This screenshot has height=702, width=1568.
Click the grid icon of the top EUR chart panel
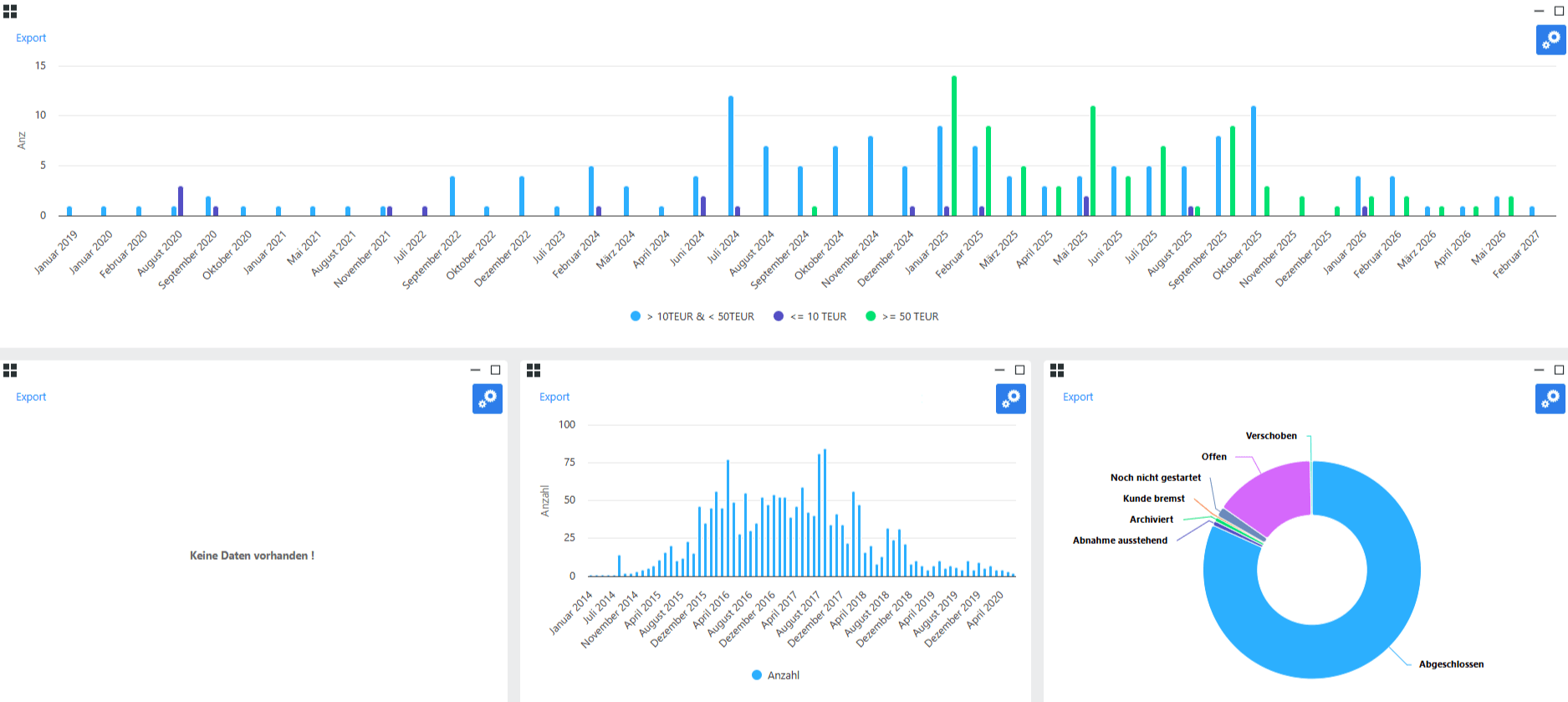10,12
